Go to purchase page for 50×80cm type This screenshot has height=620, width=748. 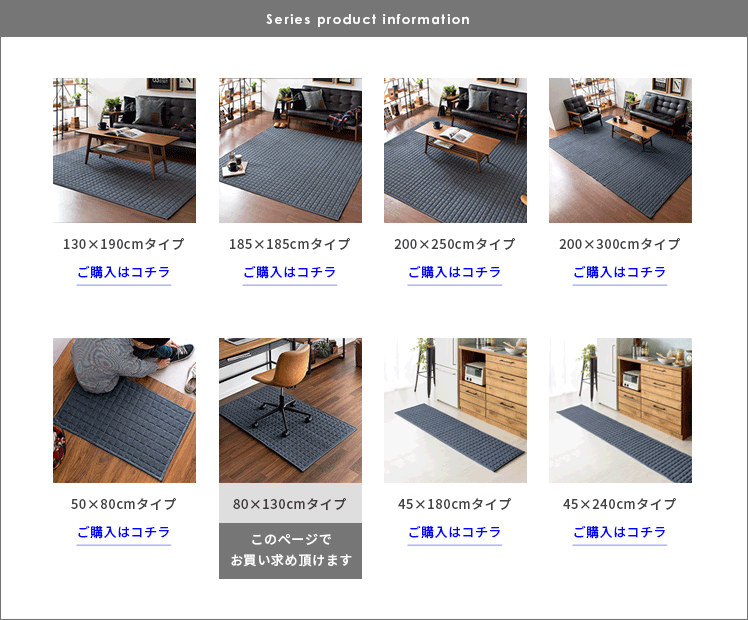[124, 532]
